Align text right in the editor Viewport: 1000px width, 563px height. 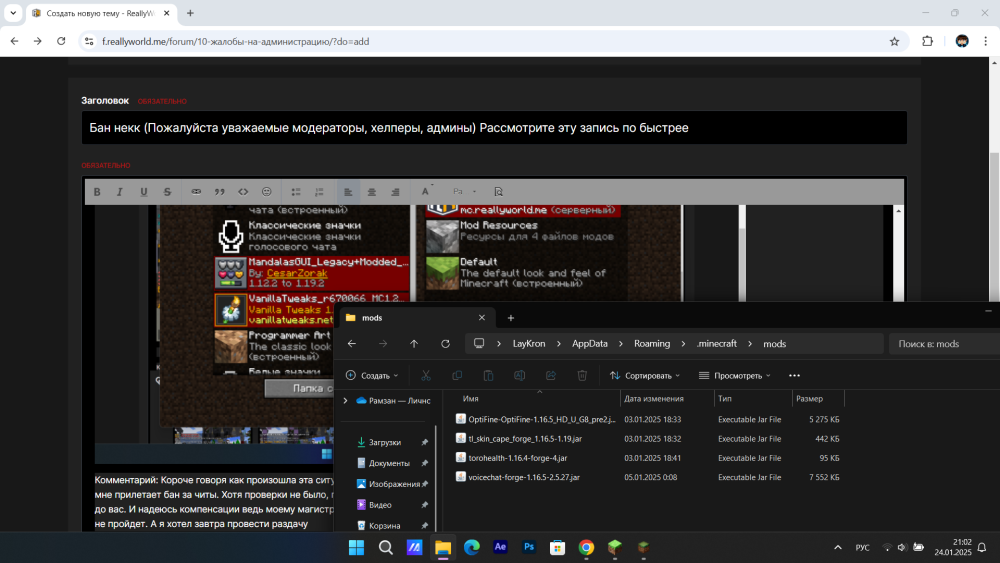(x=395, y=192)
